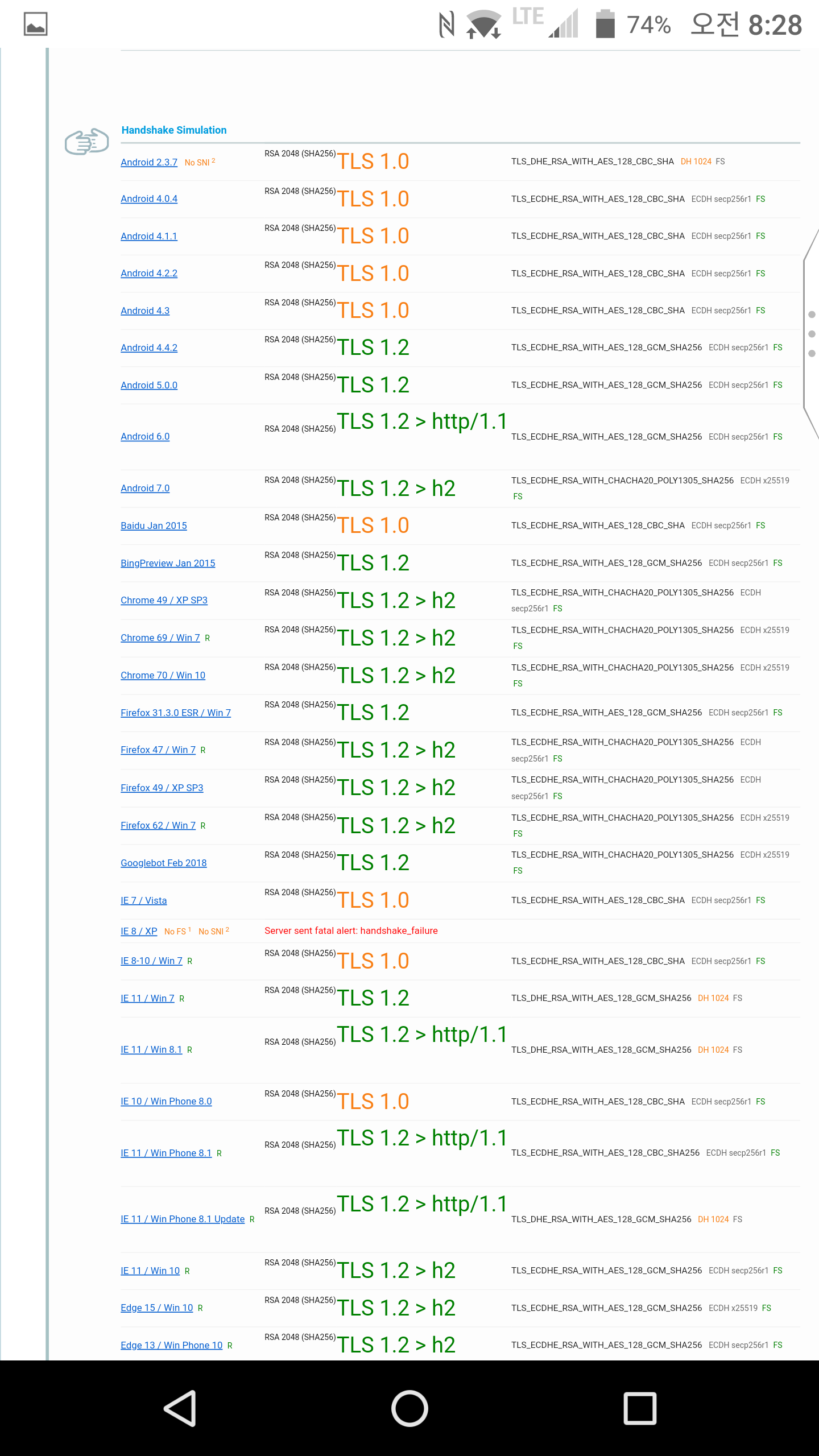
Task: Tap the TLS 1.0 protocol for Baidu Jan 2015
Action: pyautogui.click(x=373, y=526)
